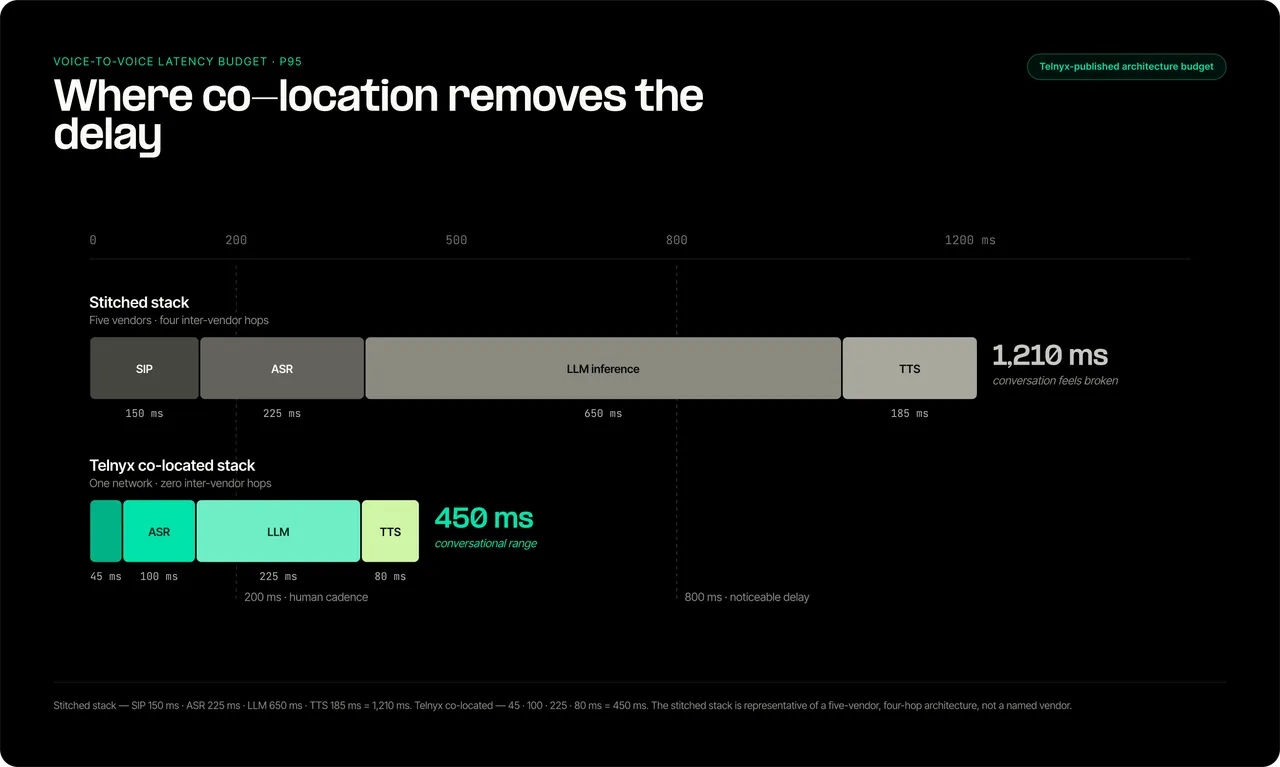Image resolution: width=1280 pixels, height=767 pixels.
Task: Click the "100 ms" value under Telnyx ASR
Action: pos(159,576)
